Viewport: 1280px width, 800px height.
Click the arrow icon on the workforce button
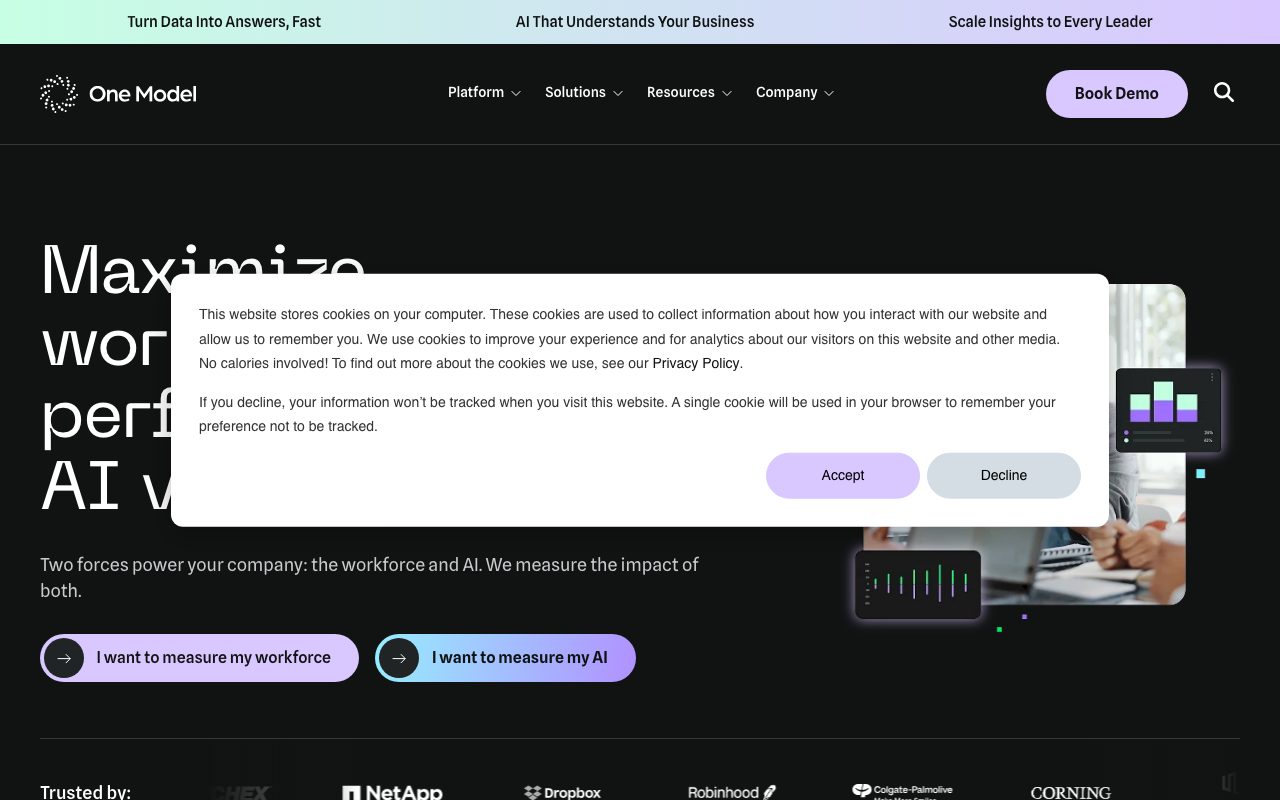coord(64,658)
